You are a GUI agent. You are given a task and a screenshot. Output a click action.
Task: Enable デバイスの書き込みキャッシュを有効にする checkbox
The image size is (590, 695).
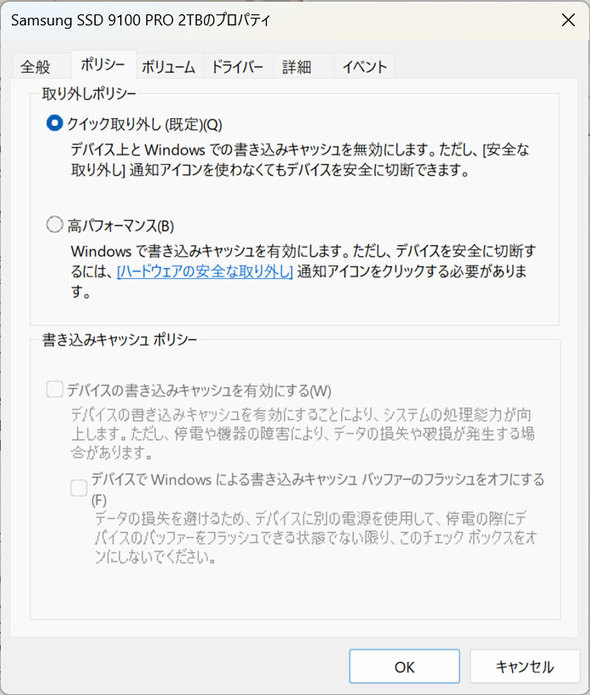click(x=55, y=390)
